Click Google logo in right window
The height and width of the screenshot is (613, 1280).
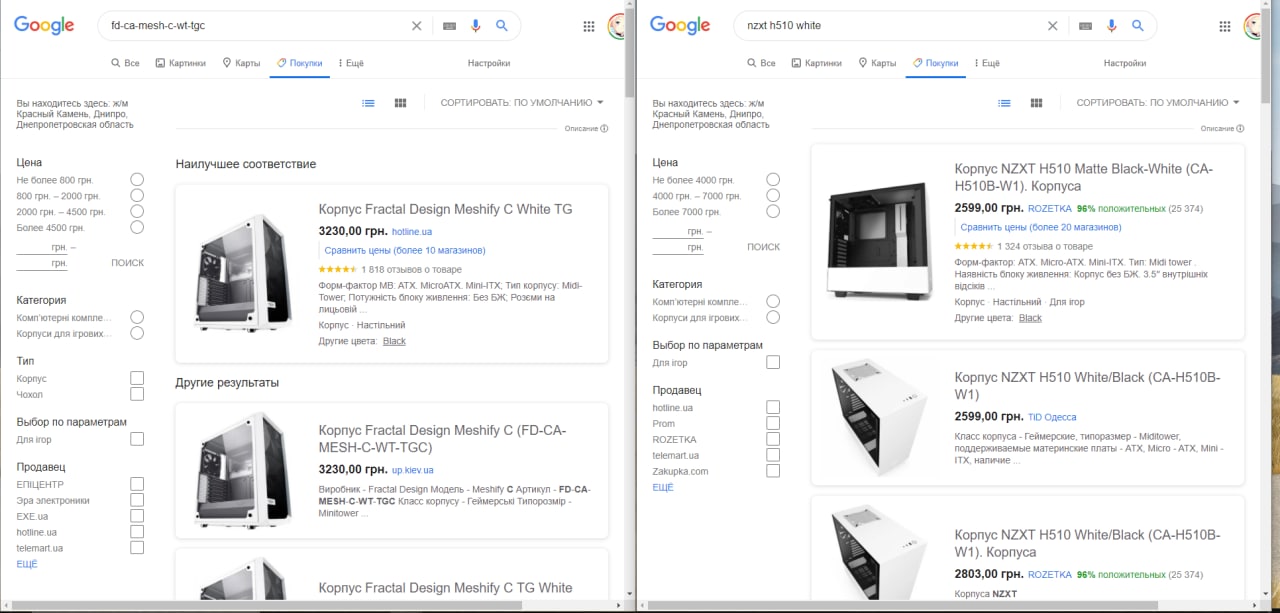tap(680, 26)
